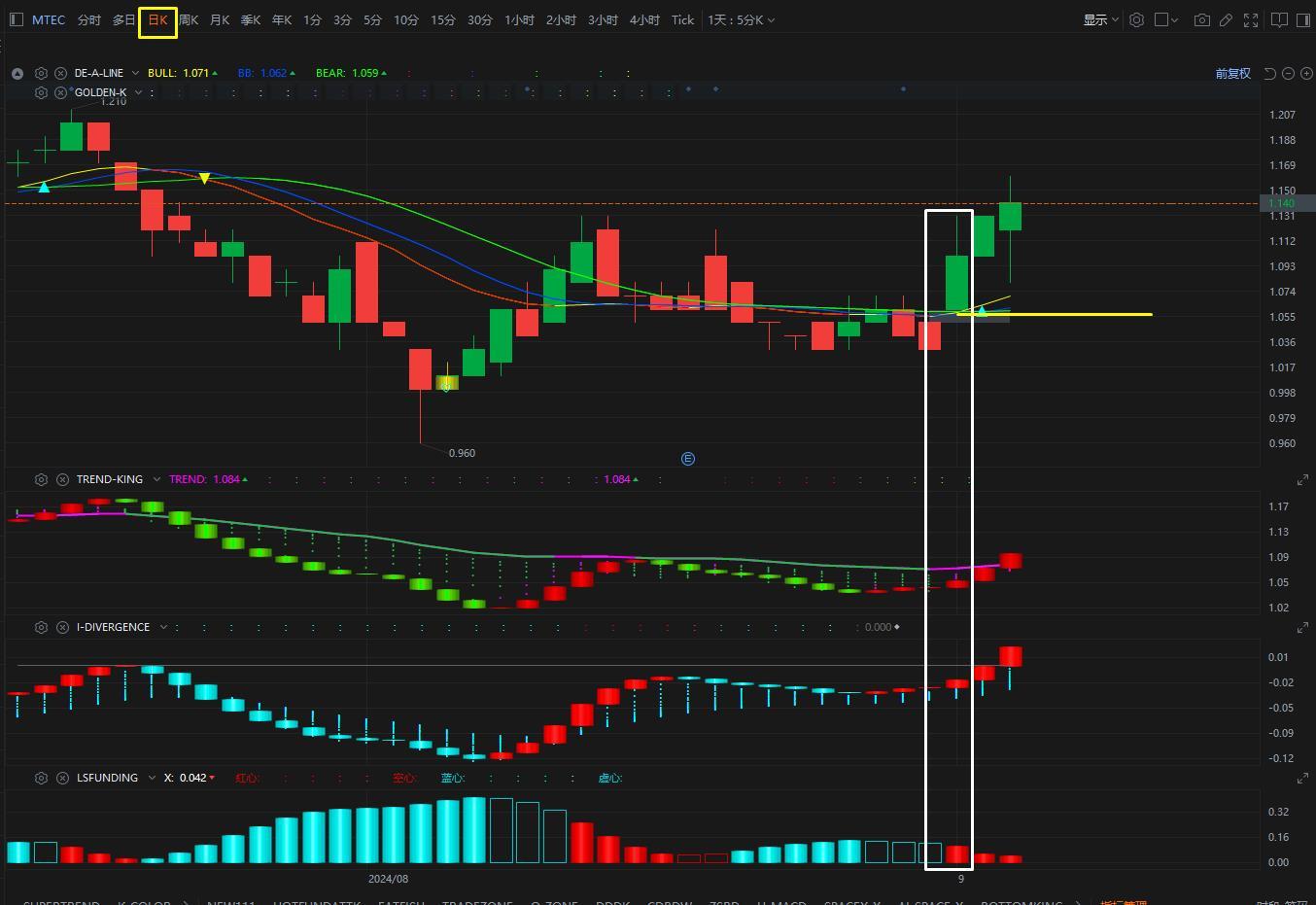Open the 显示 display dropdown
This screenshot has height=905, width=1316.
tap(1100, 19)
